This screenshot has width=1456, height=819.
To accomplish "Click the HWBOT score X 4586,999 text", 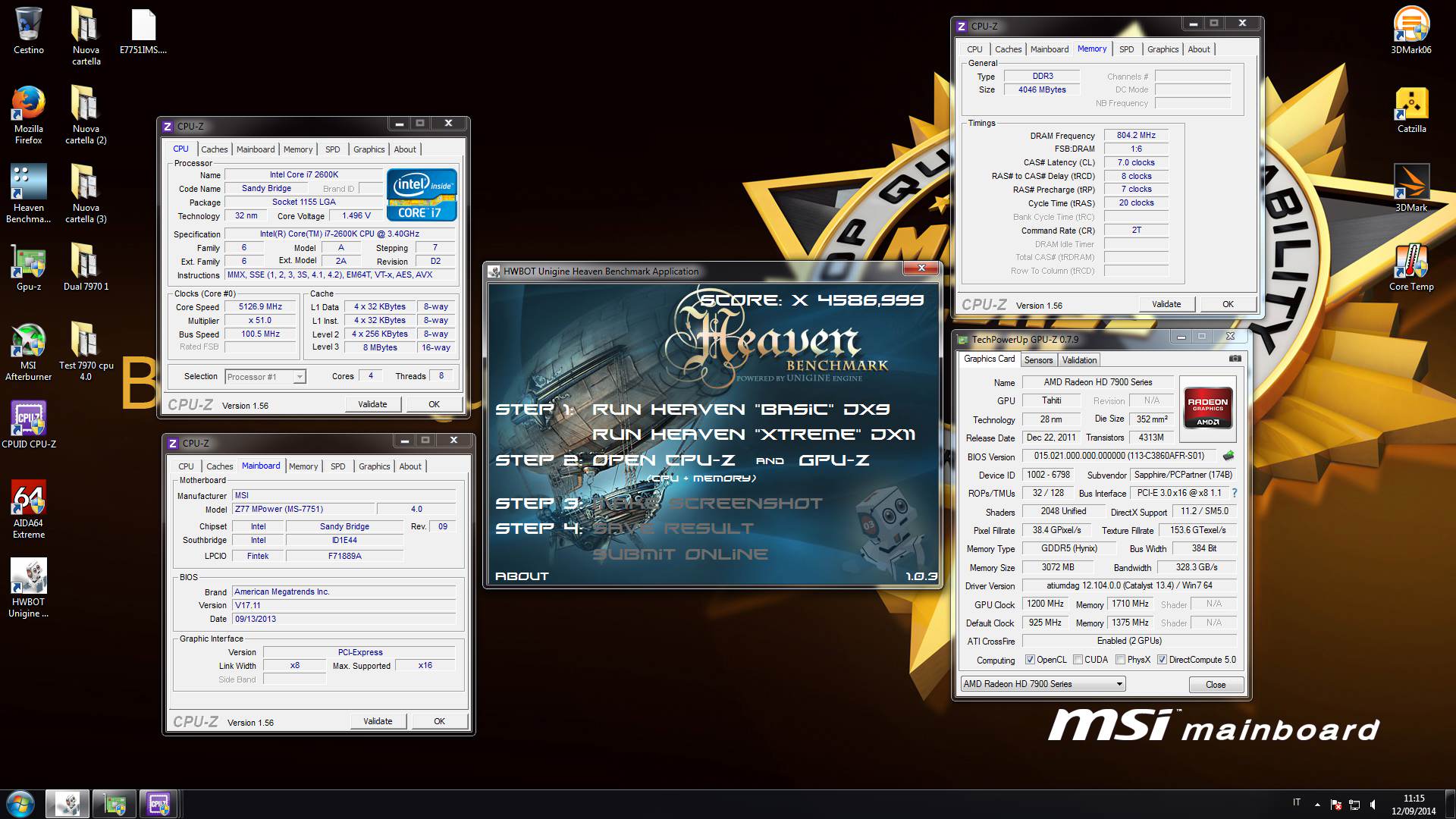I will (x=812, y=300).
